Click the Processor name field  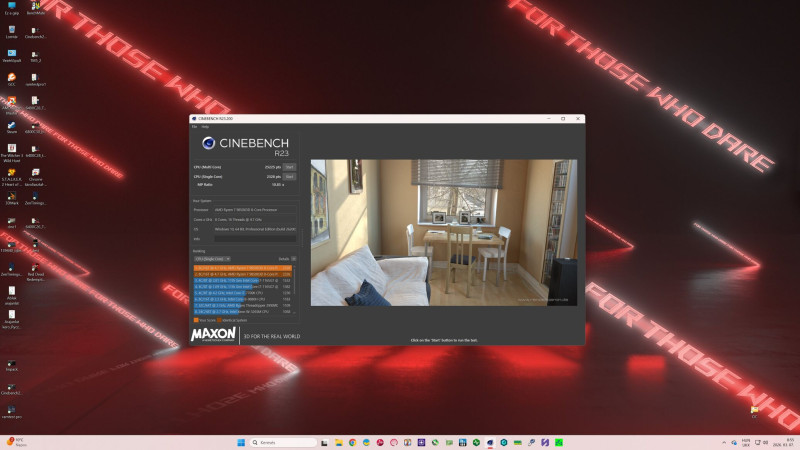tap(255, 210)
